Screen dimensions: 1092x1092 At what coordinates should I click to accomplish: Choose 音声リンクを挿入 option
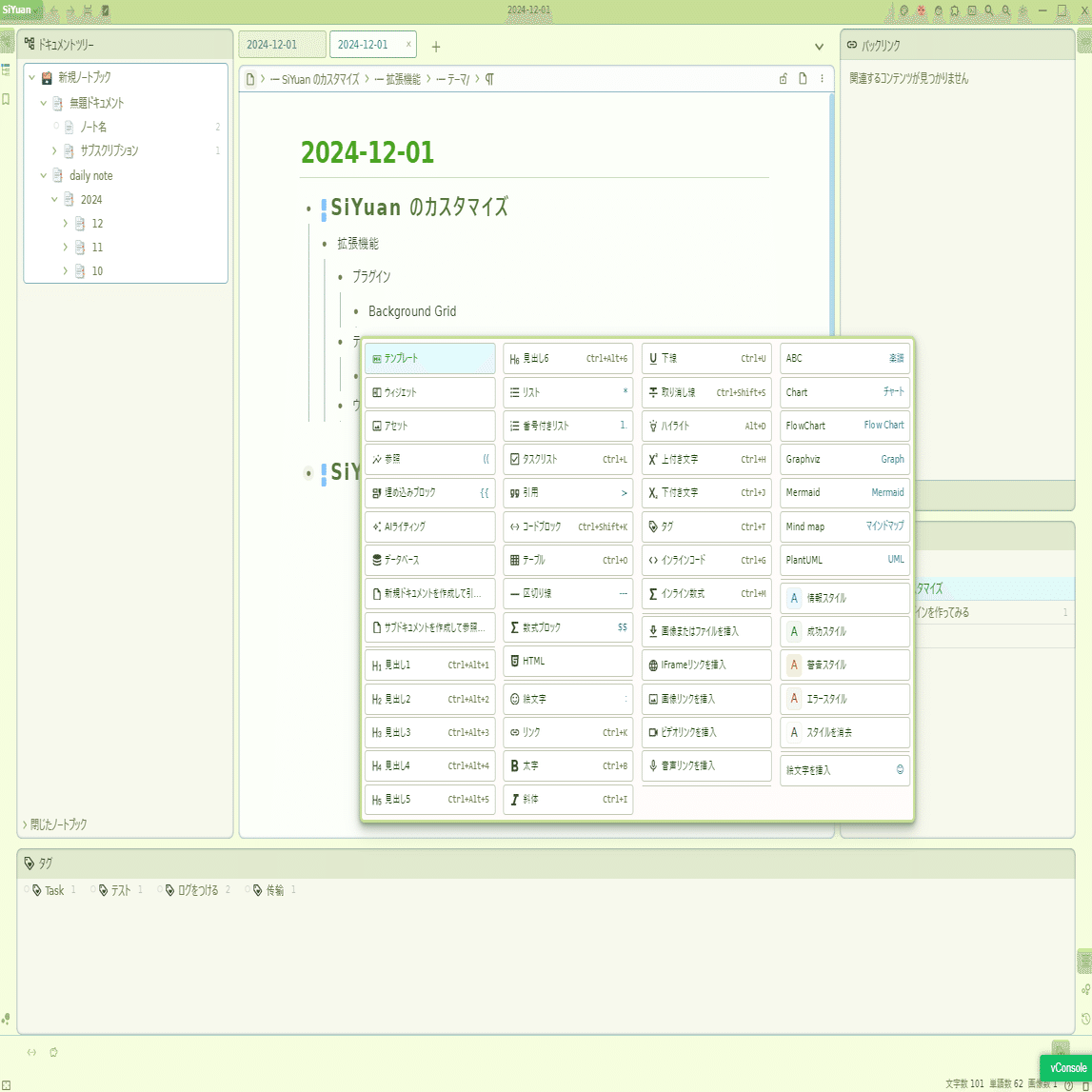click(706, 765)
